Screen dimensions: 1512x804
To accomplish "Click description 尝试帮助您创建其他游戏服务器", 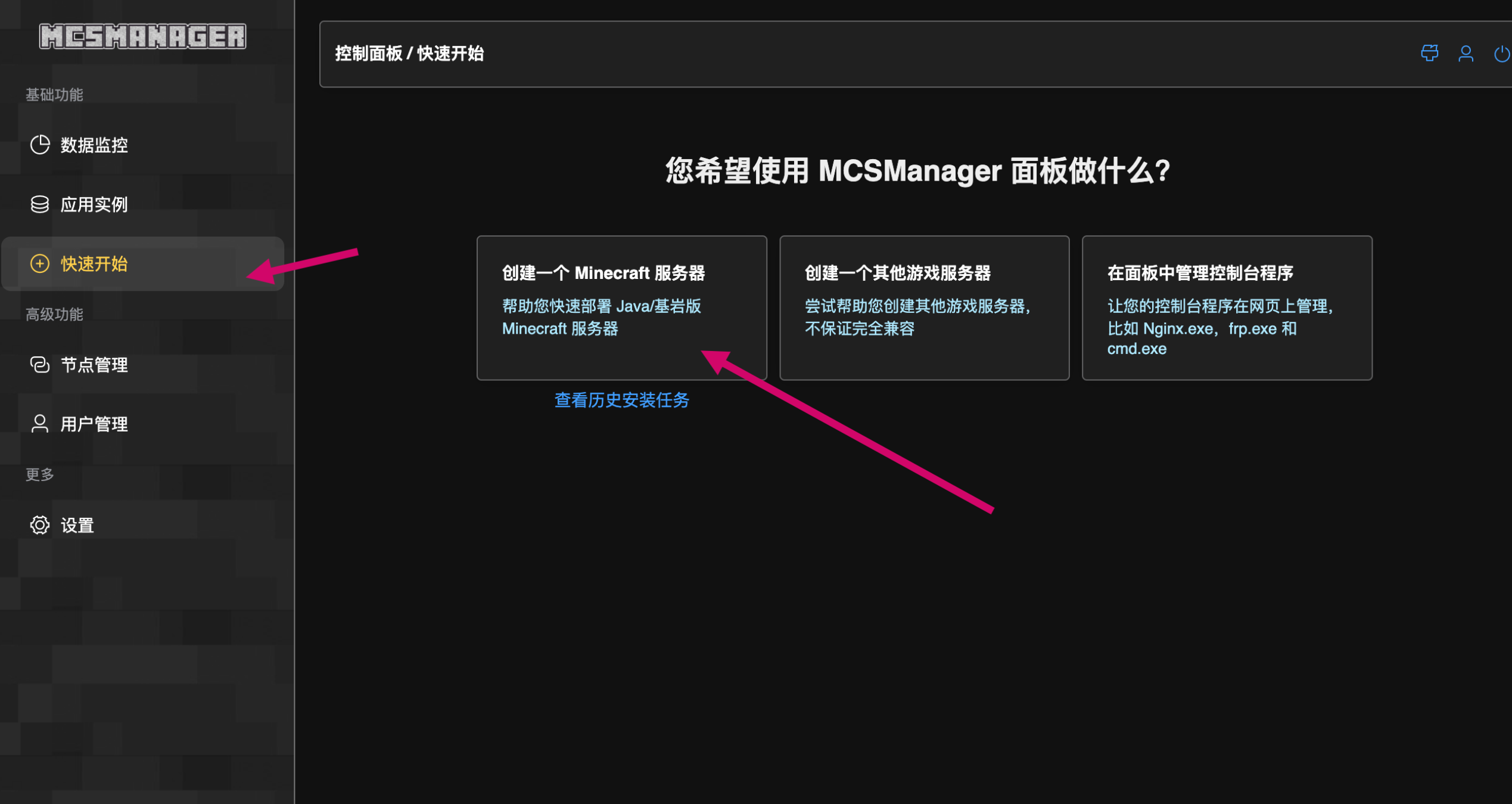I will pos(918,317).
